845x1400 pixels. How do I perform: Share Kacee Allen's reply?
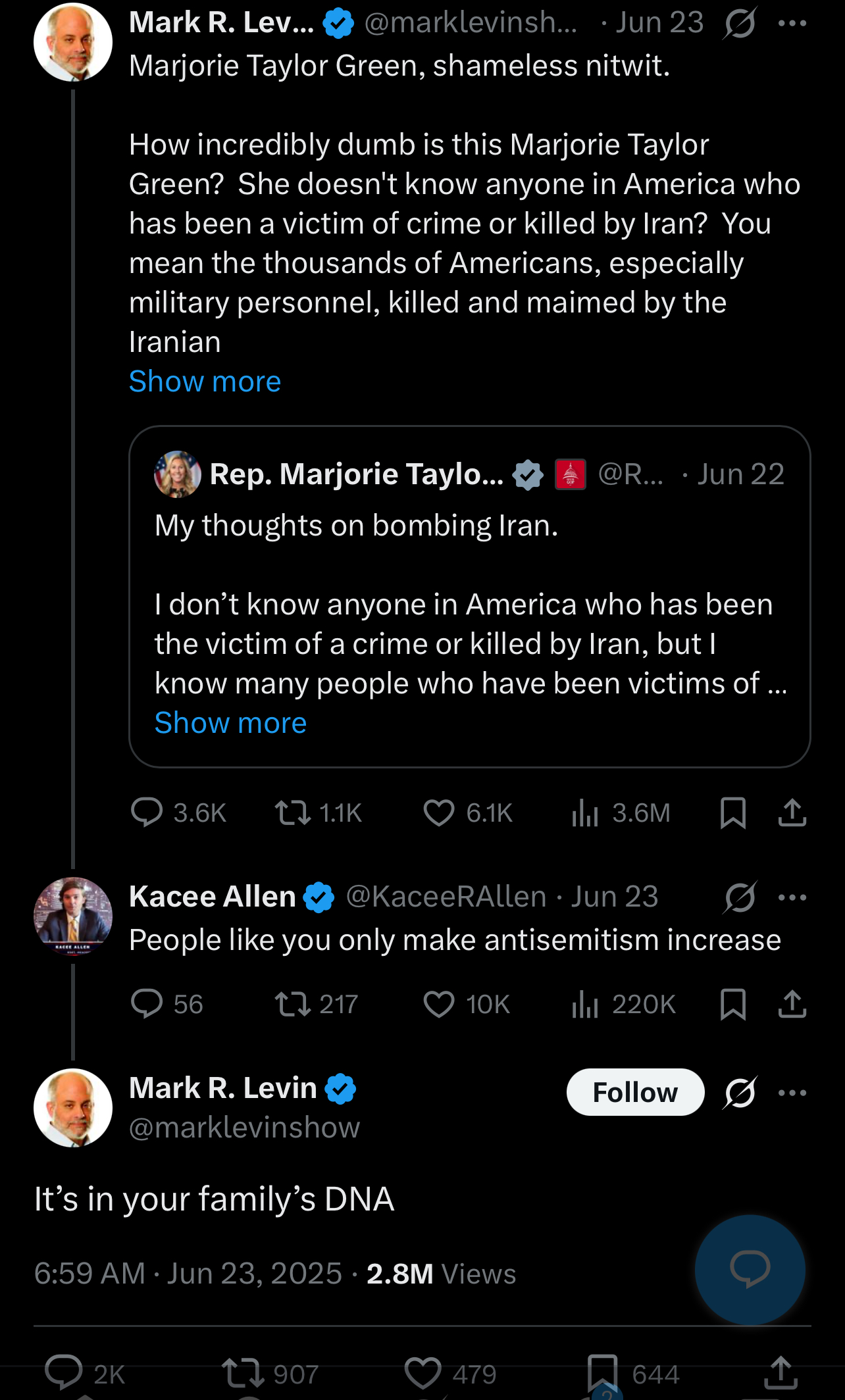pyautogui.click(x=792, y=1004)
